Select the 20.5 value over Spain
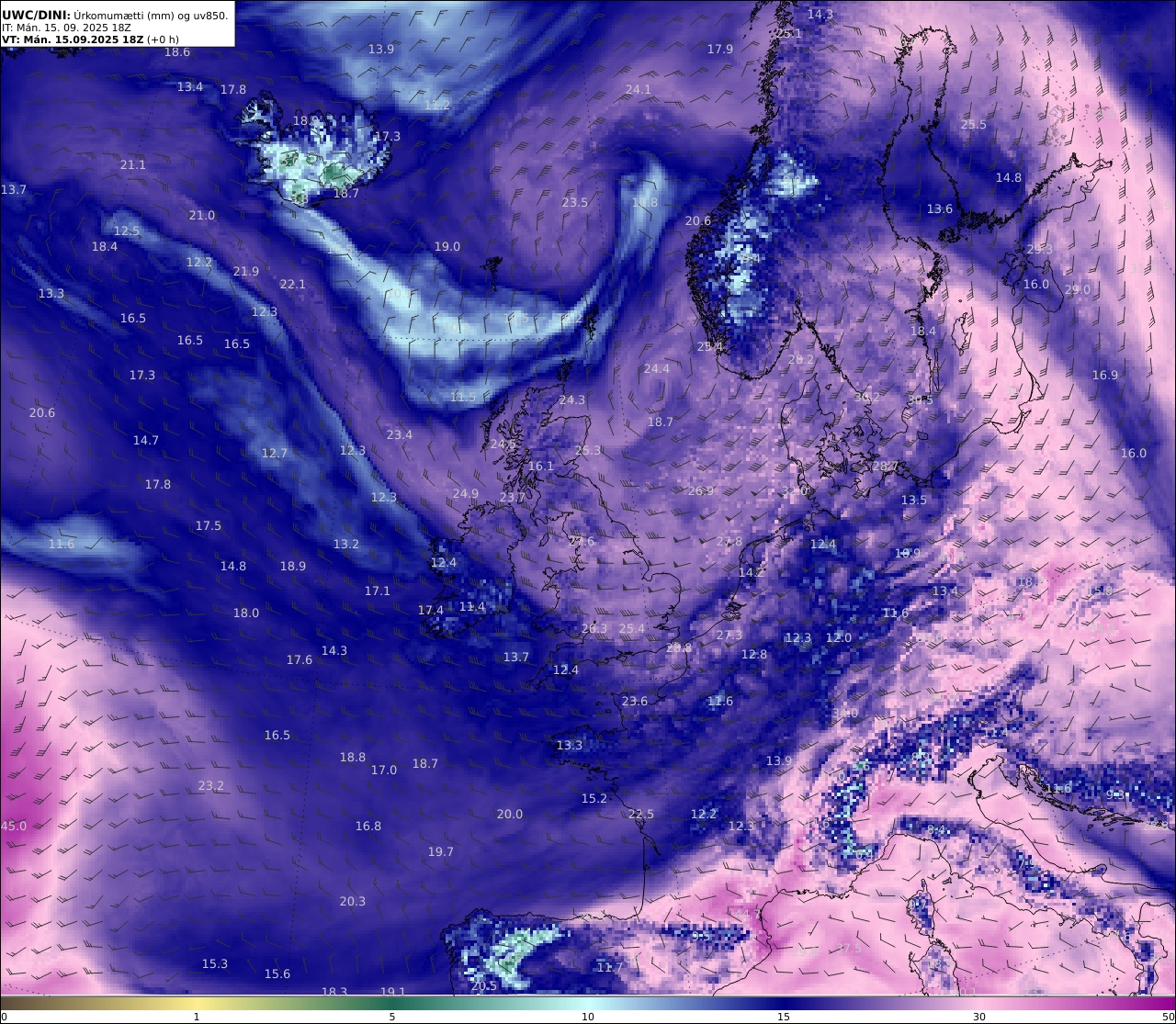1176x1024 pixels. (x=483, y=986)
